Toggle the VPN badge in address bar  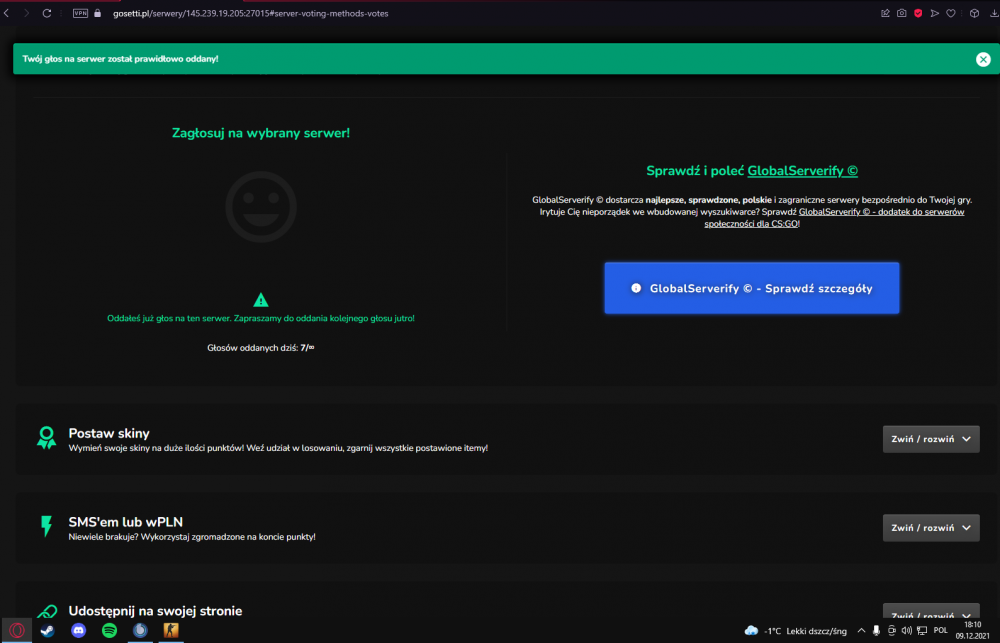coord(80,13)
